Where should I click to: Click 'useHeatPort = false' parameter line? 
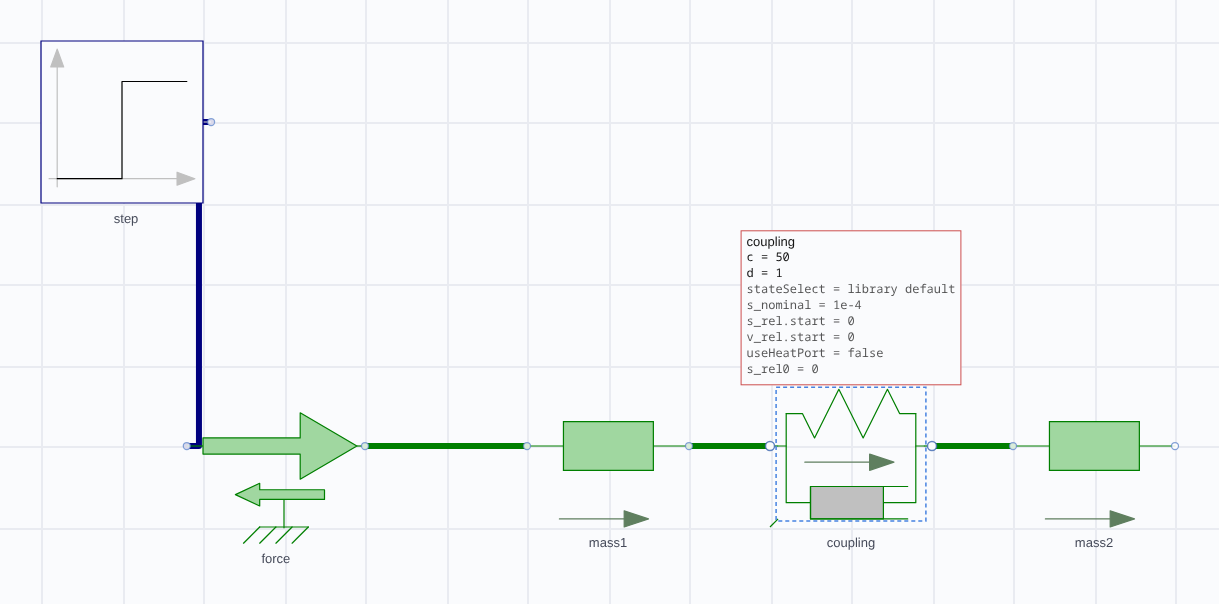click(815, 353)
